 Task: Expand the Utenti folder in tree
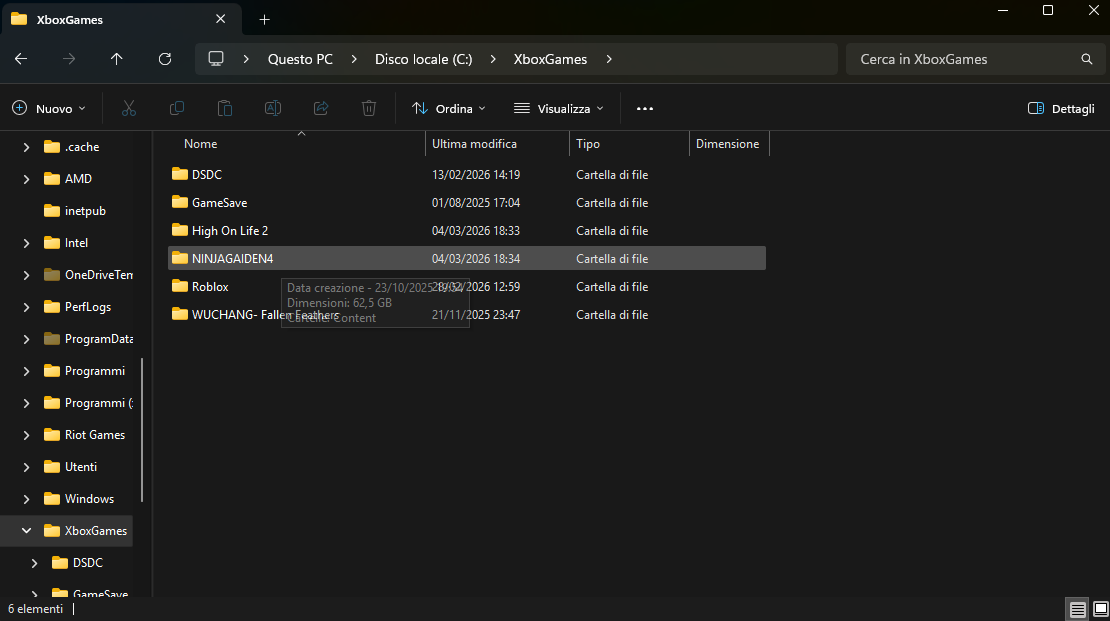coord(26,467)
